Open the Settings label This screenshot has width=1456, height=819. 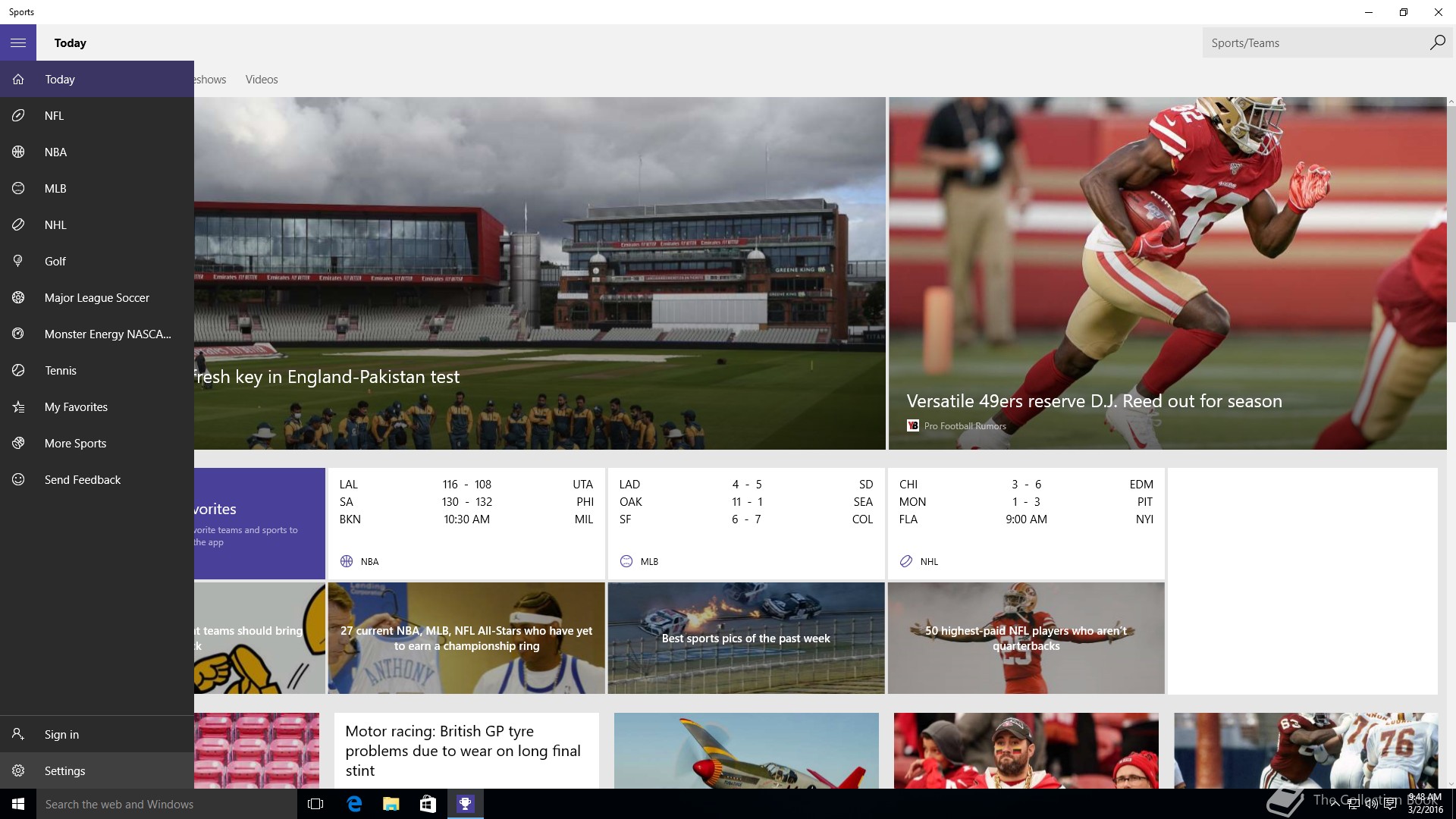64,770
